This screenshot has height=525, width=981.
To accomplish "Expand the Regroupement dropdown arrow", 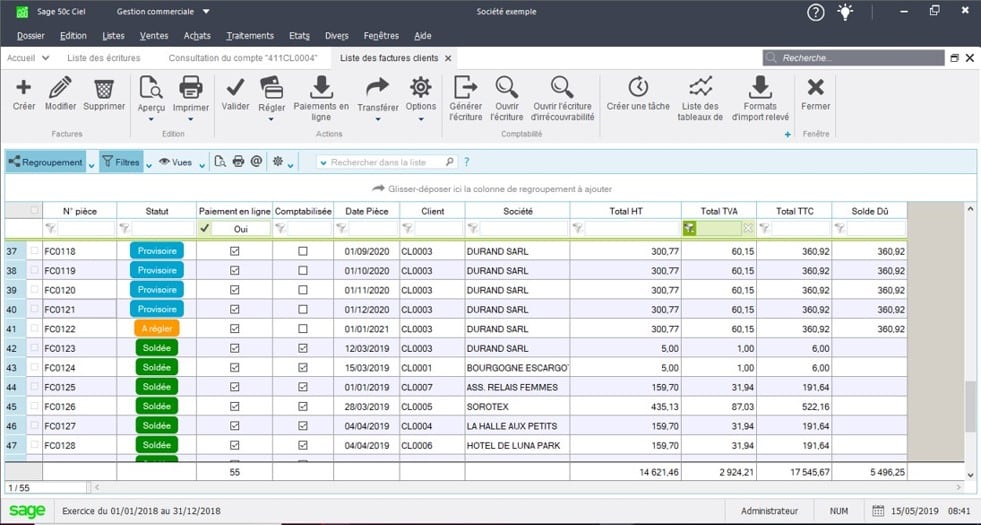I will [x=92, y=166].
